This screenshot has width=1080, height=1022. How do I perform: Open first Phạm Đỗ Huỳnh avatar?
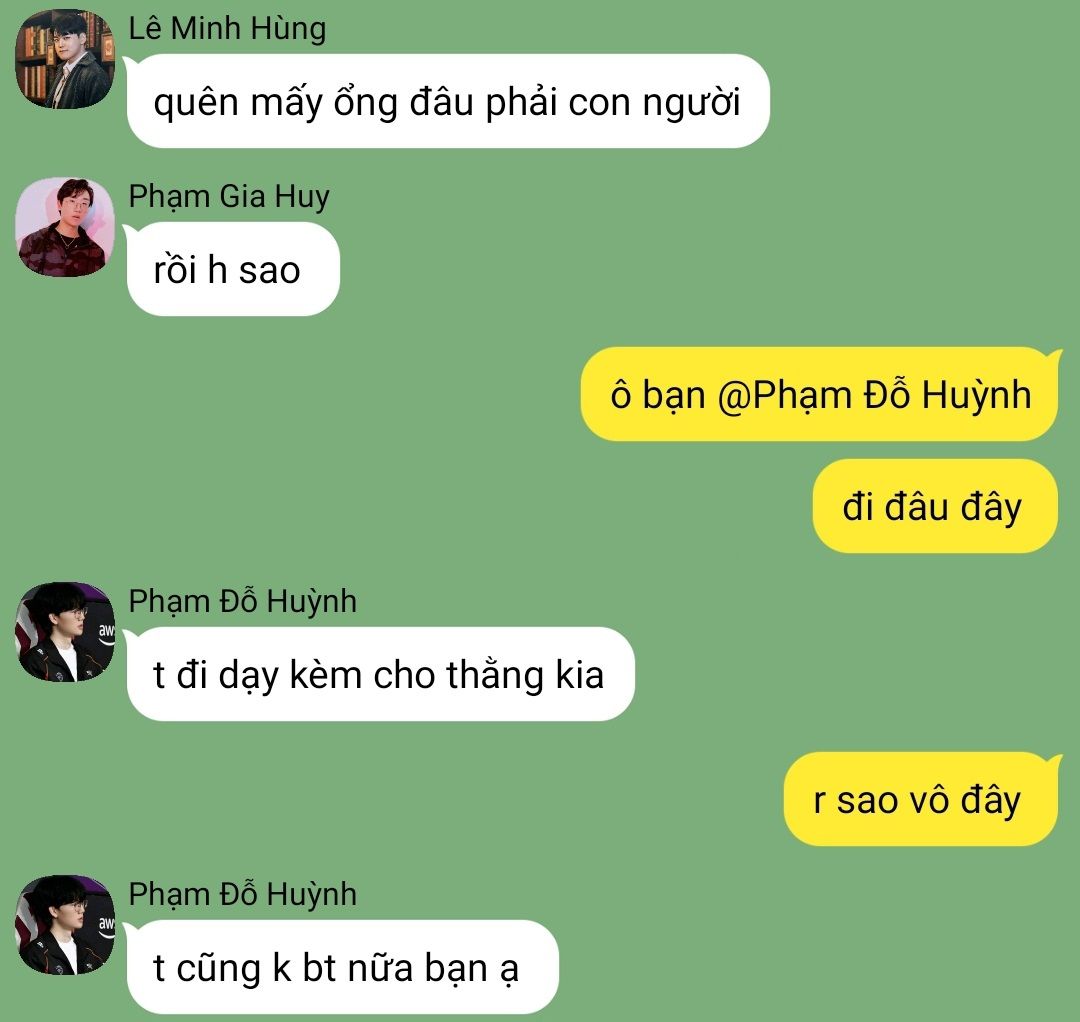[65, 632]
